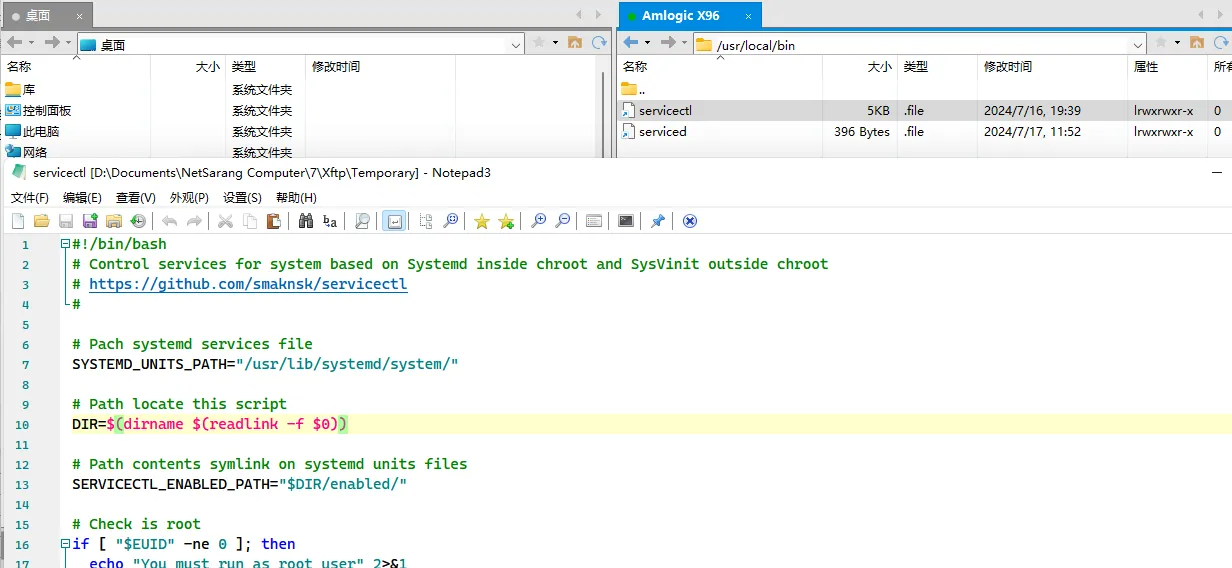Click the New file icon in Notepad3
1232x568 pixels.
(18, 221)
